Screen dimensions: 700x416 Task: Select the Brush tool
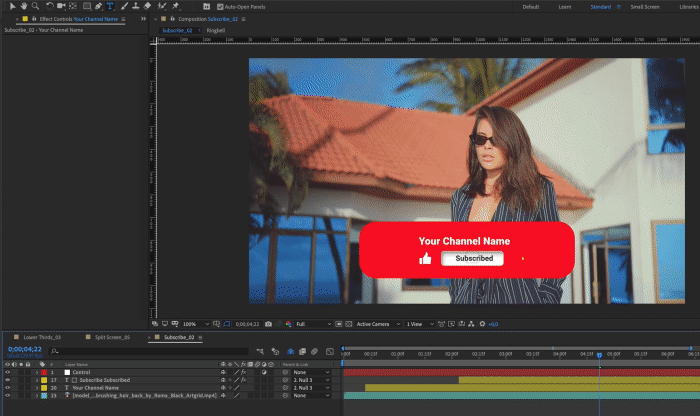(124, 6)
